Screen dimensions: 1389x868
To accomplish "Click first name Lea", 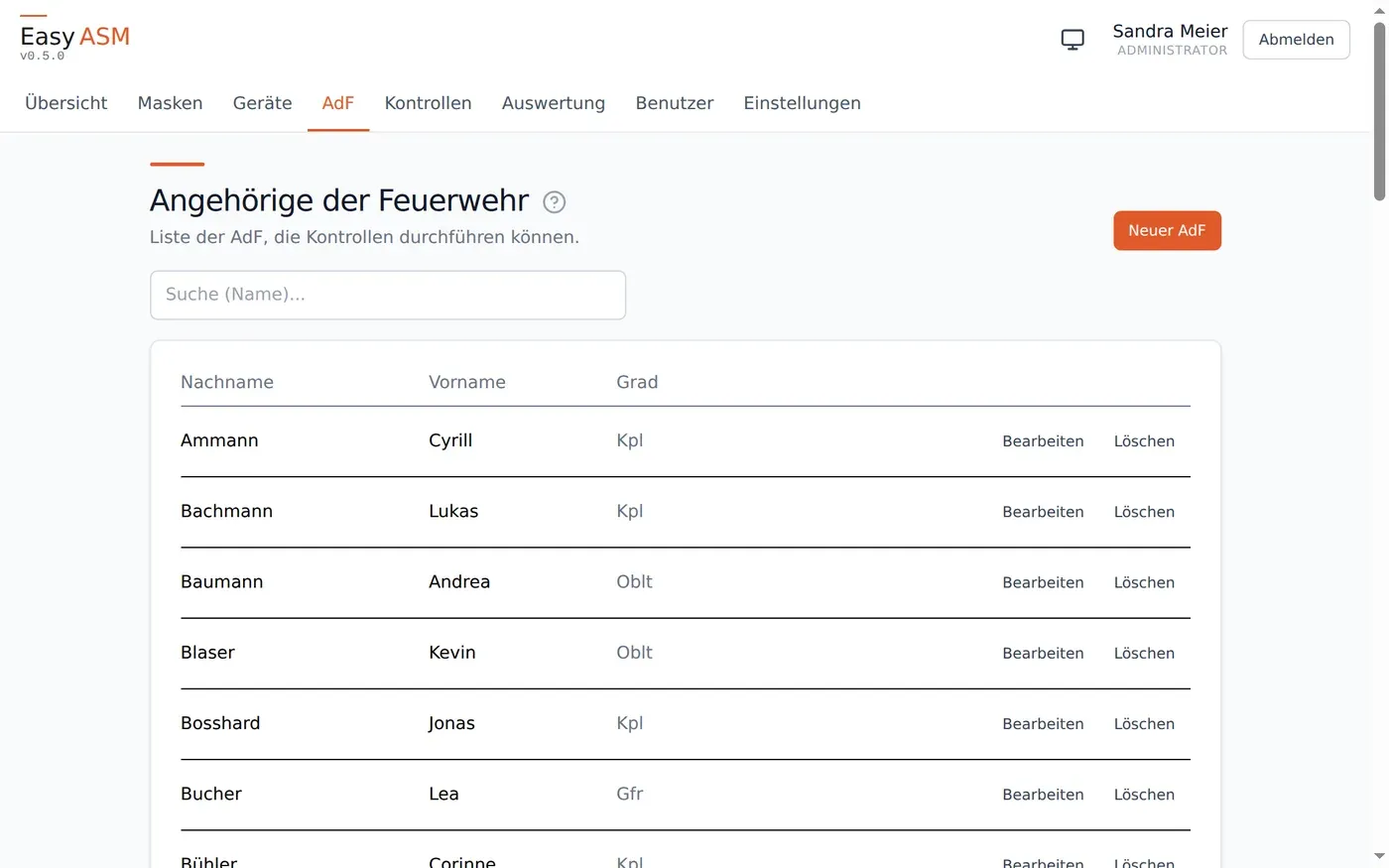I will 443,794.
